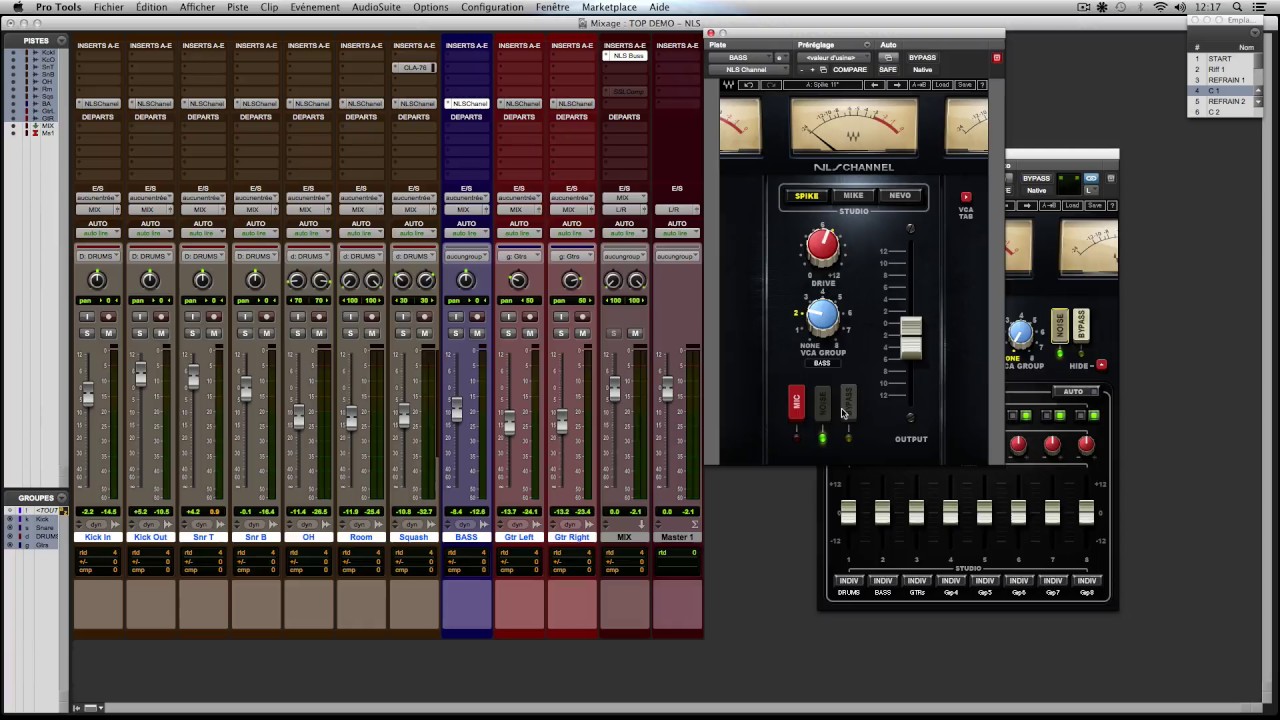Toggle the BYPASS button in NLS Channel header
The image size is (1280, 720).
tap(922, 58)
